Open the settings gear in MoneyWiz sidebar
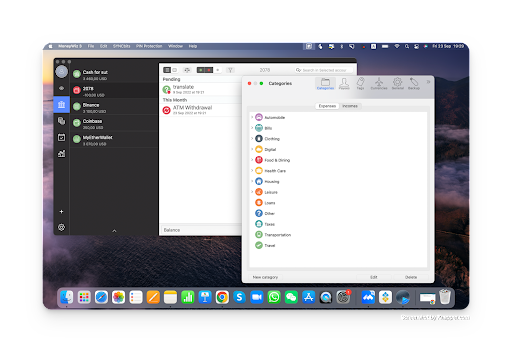 click(61, 227)
